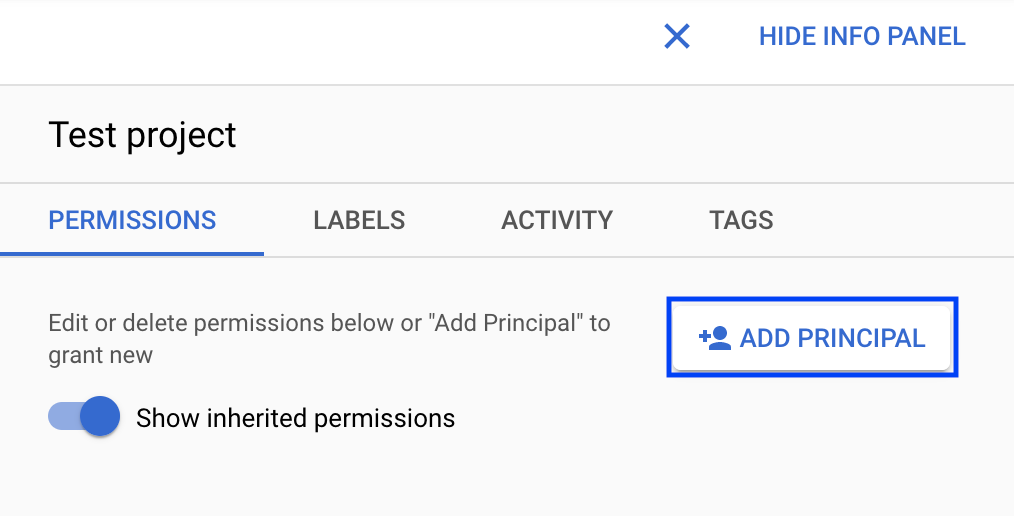Click the word "inherited" in the toggle label
This screenshot has height=516, width=1014.
[257, 418]
